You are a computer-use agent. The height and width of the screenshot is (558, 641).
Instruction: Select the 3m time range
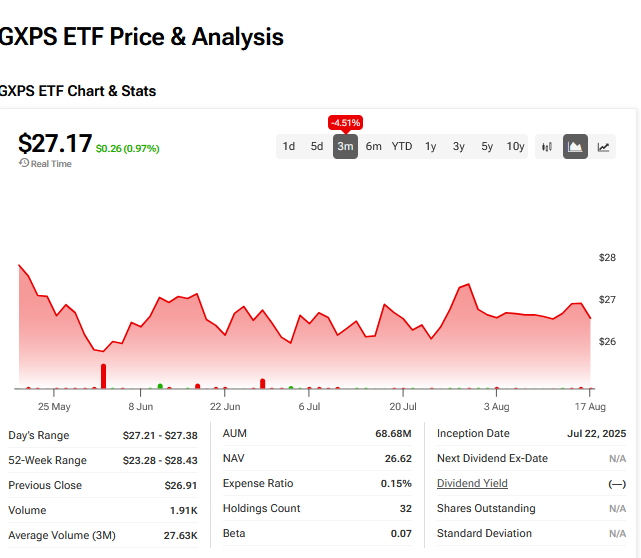(345, 146)
